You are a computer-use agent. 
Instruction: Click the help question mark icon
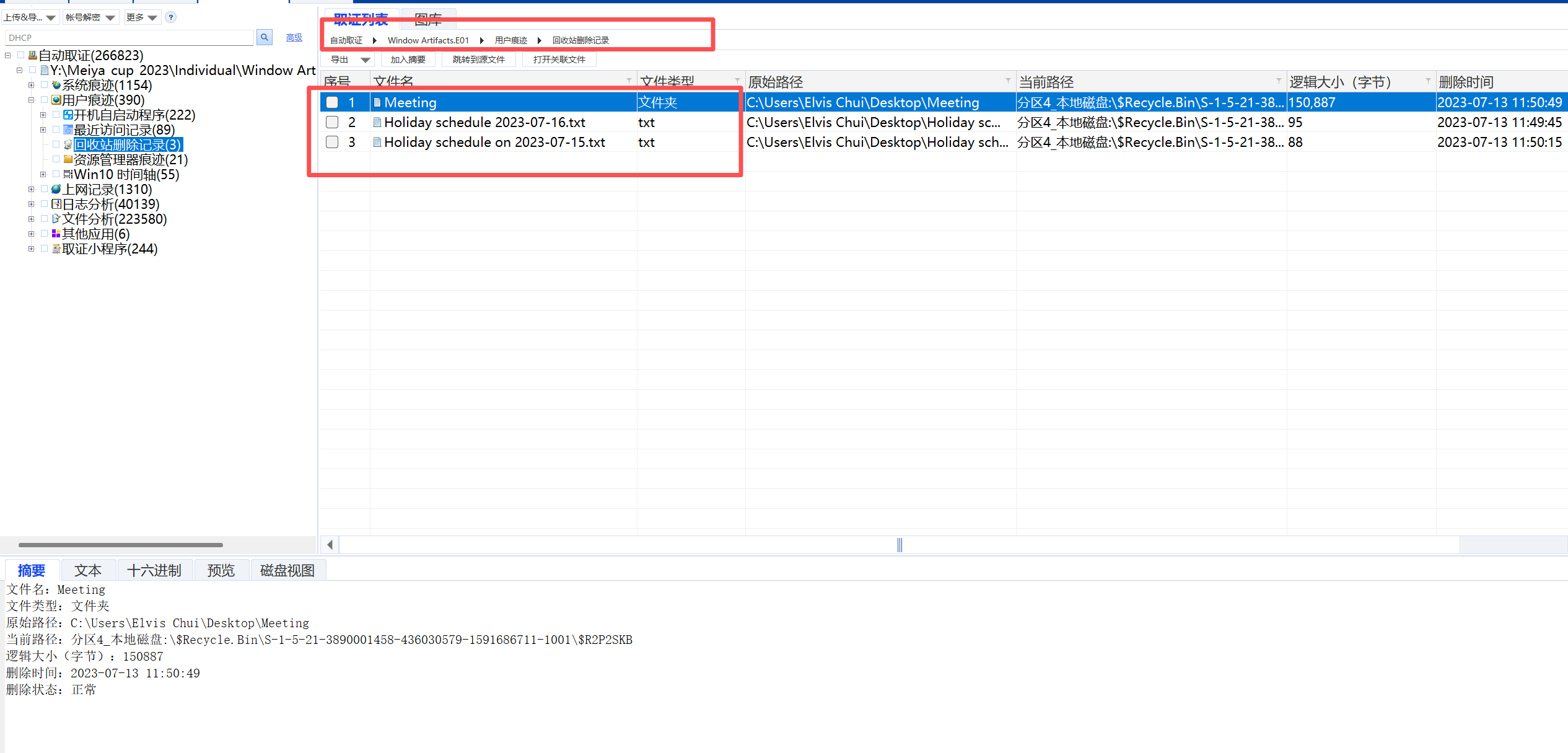171,17
